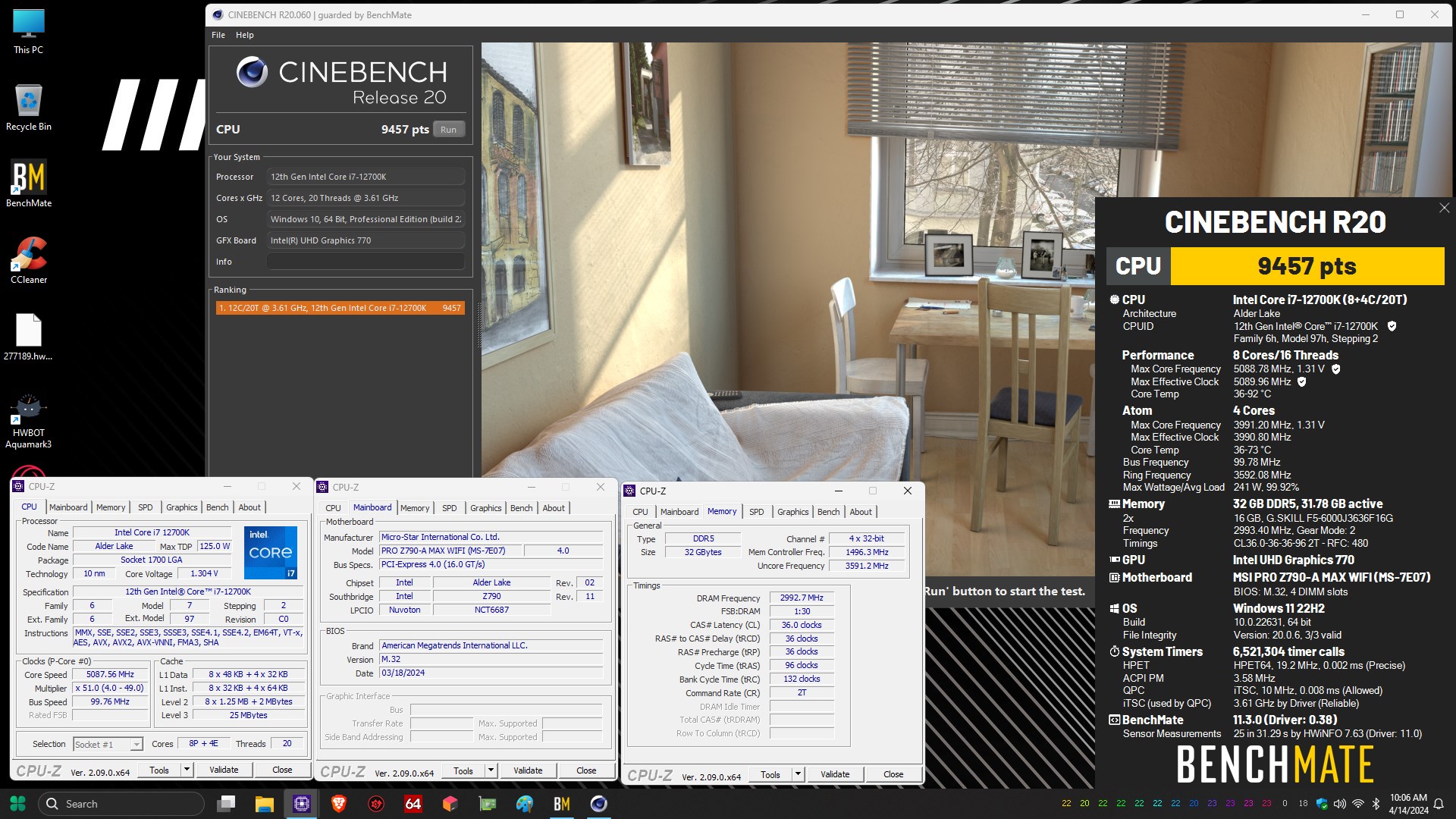Click the DRAM Frequency 2992.7 MHz value
The image size is (1456, 819).
[802, 598]
